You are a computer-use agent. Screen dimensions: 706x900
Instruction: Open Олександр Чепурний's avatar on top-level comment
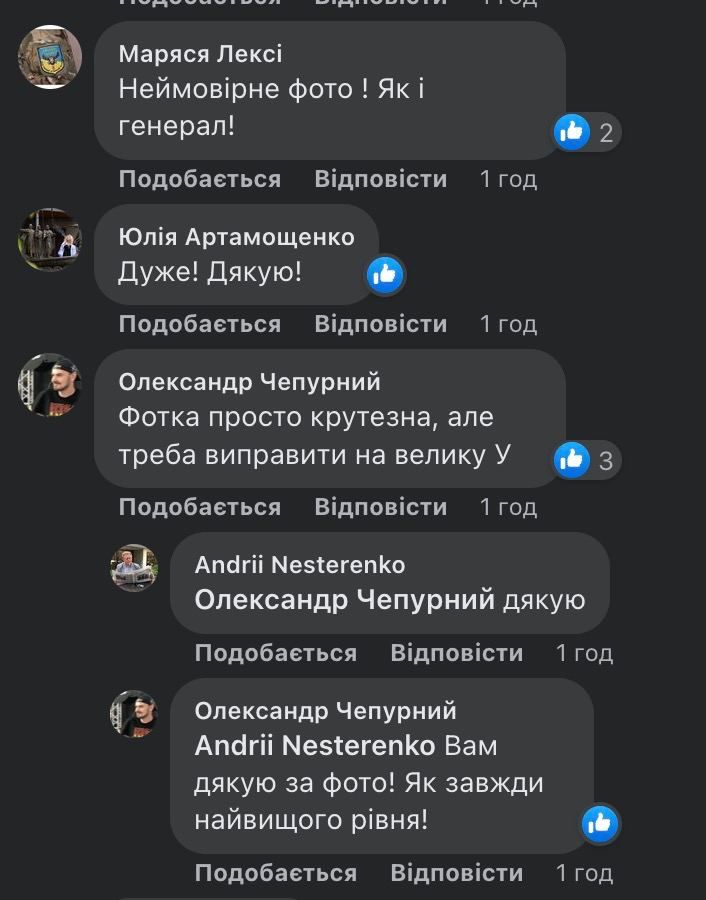coord(49,385)
